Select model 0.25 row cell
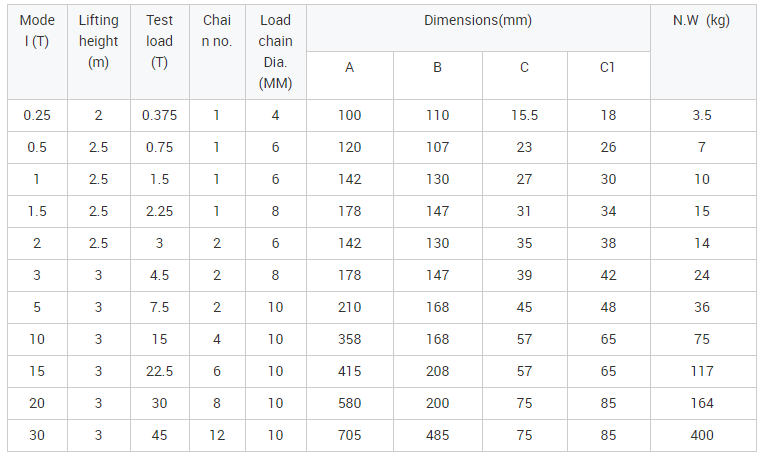 [x=37, y=115]
